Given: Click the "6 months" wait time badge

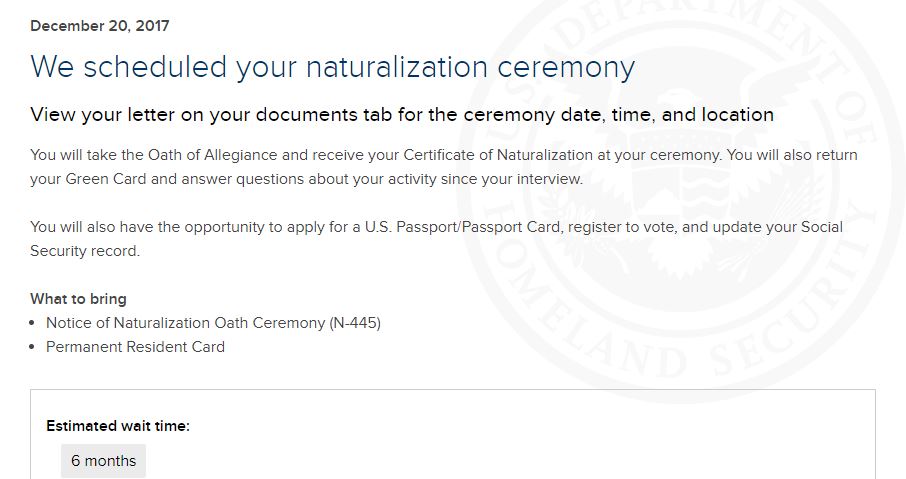Looking at the screenshot, I should (103, 461).
